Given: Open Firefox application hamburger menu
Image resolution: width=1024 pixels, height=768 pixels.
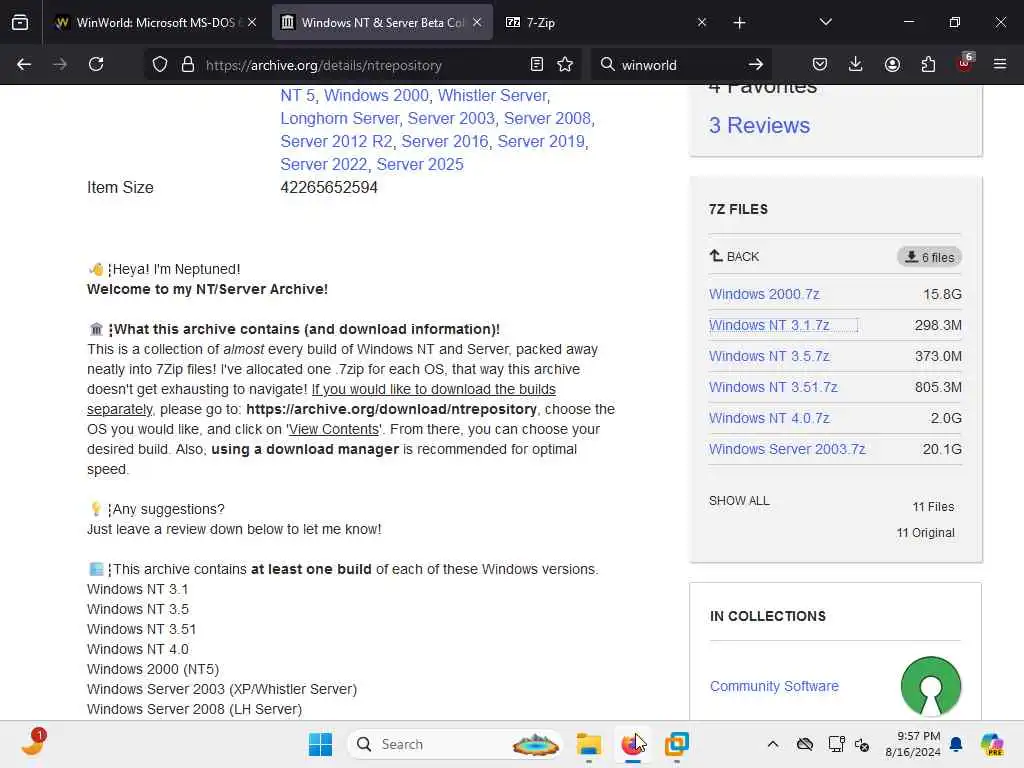Looking at the screenshot, I should click(x=1000, y=64).
